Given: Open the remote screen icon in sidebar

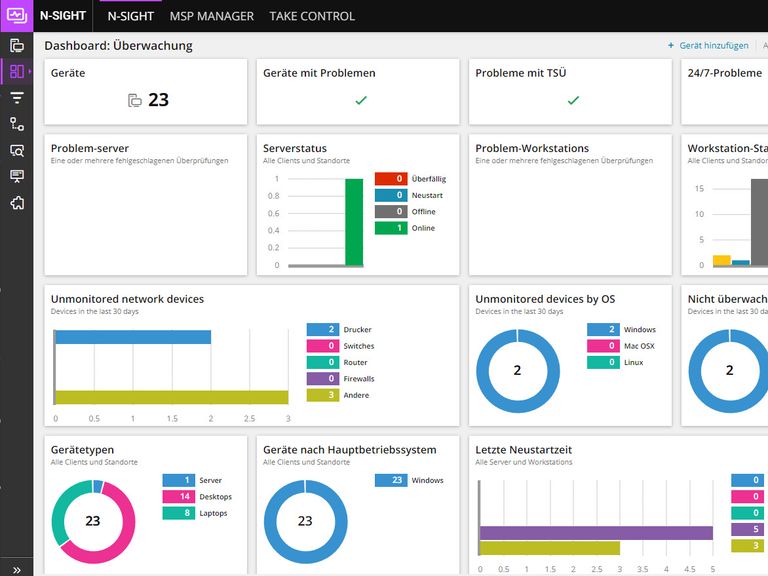Looking at the screenshot, I should (17, 176).
